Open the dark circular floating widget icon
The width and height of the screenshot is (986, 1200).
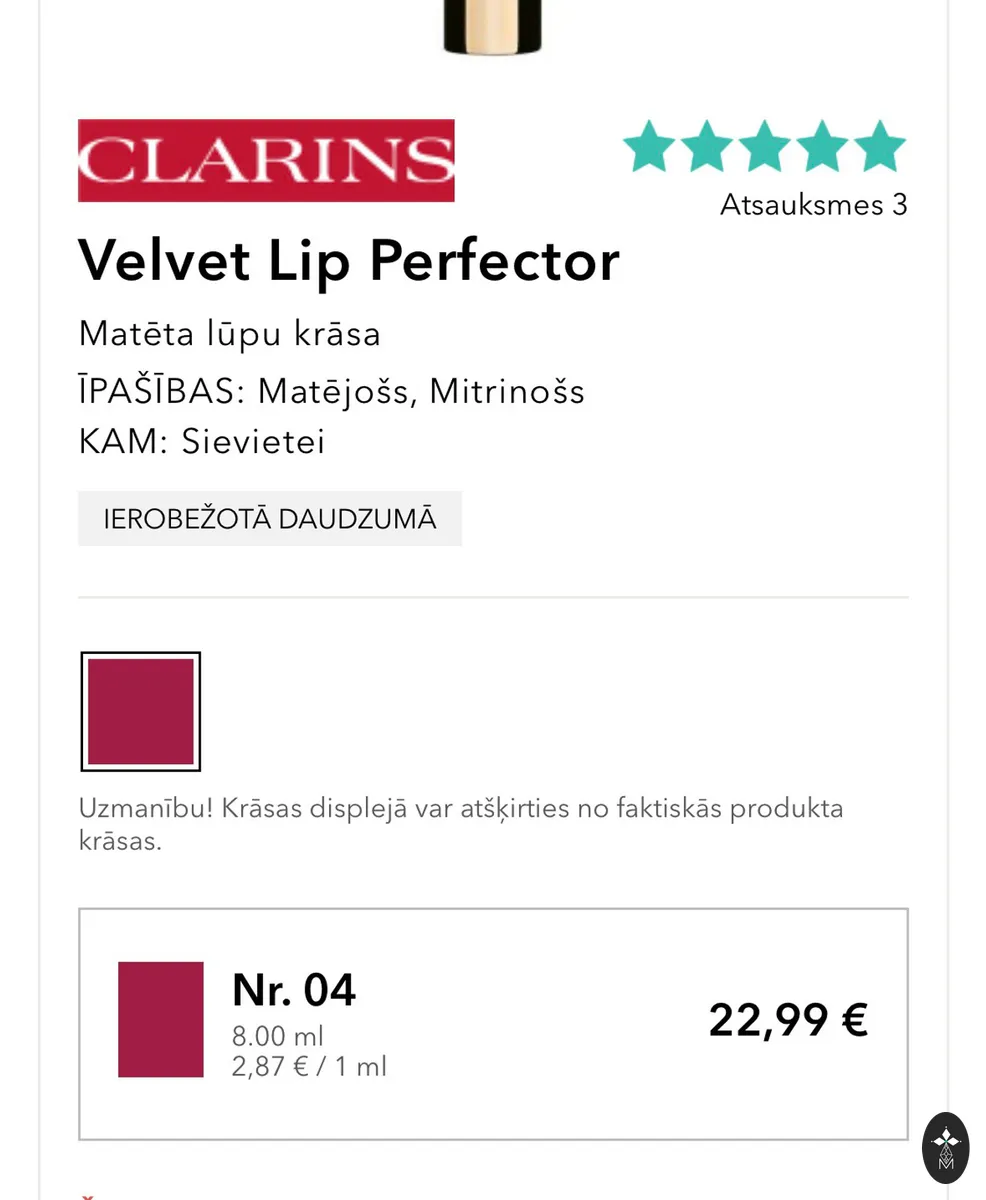pyautogui.click(x=945, y=1148)
